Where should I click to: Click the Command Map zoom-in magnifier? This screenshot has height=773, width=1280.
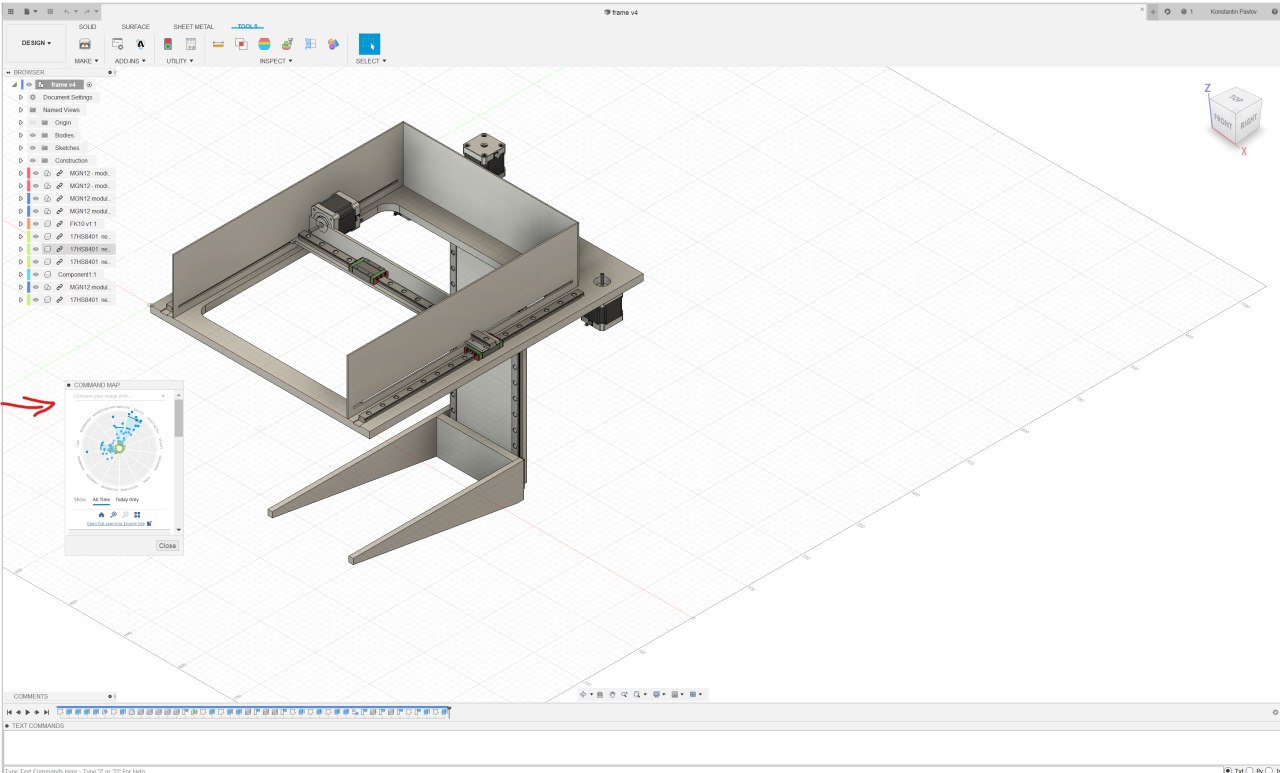click(x=113, y=514)
